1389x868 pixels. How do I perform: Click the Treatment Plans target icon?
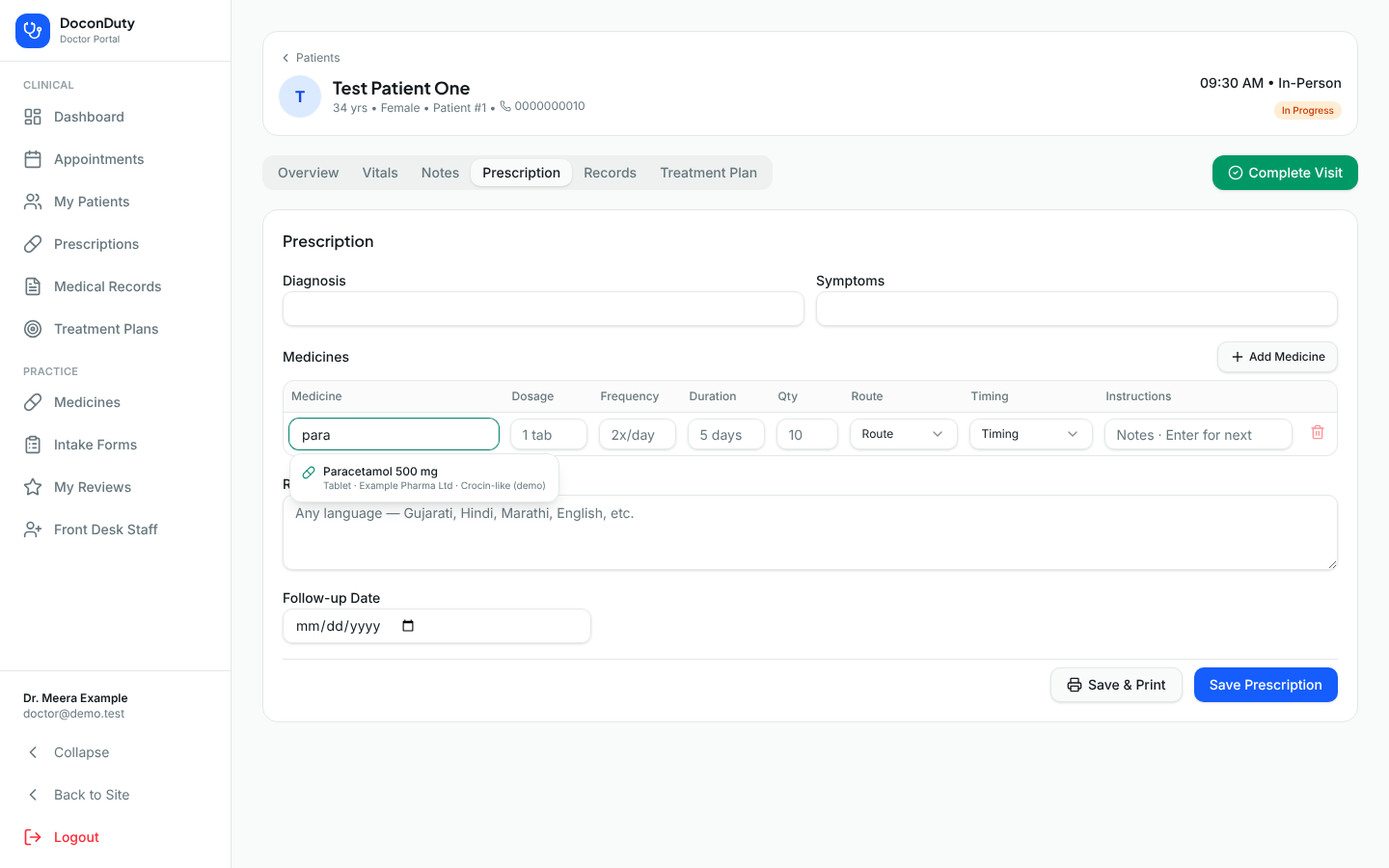coord(33,329)
